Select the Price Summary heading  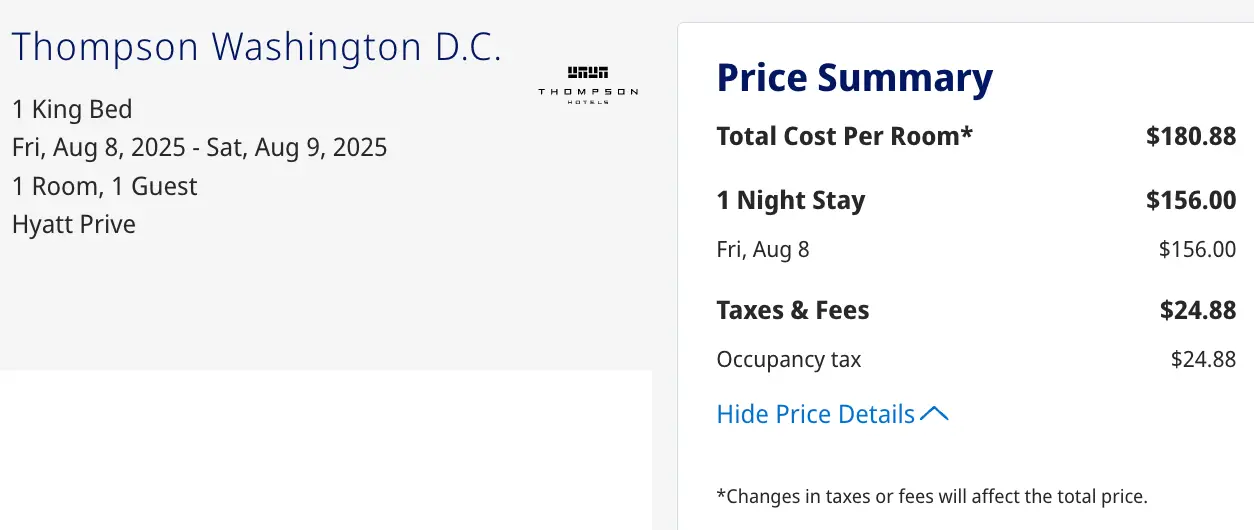[855, 78]
